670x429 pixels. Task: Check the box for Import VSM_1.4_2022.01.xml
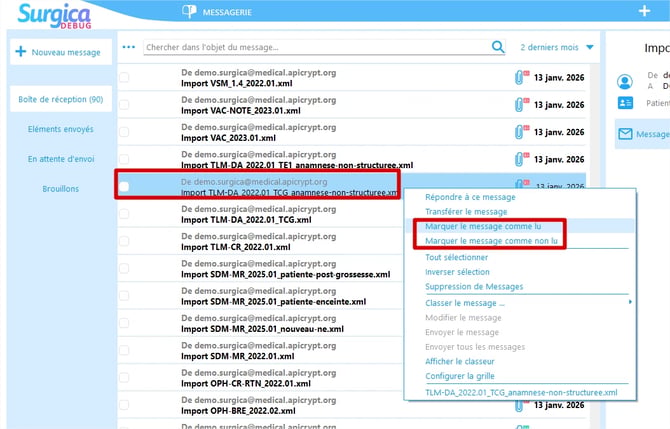click(124, 77)
